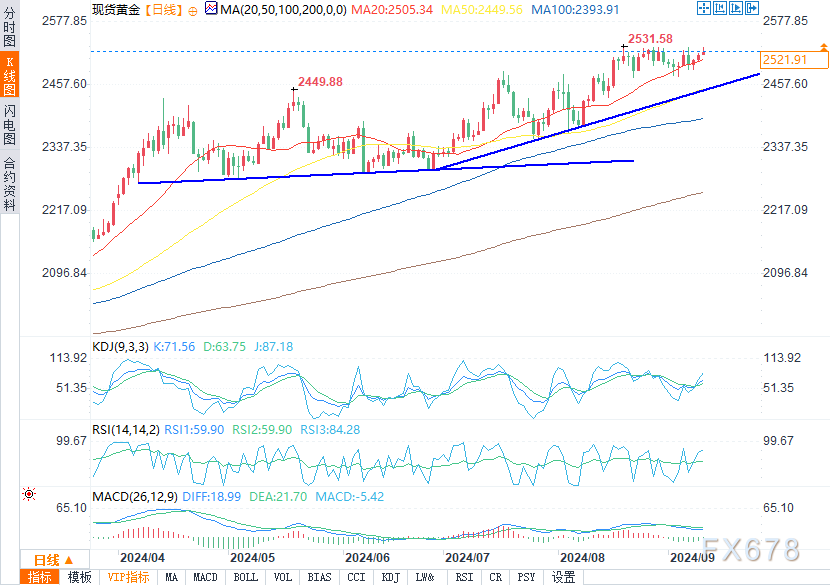Select the VIP指标 tab
This screenshot has width=830, height=585.
[128, 577]
